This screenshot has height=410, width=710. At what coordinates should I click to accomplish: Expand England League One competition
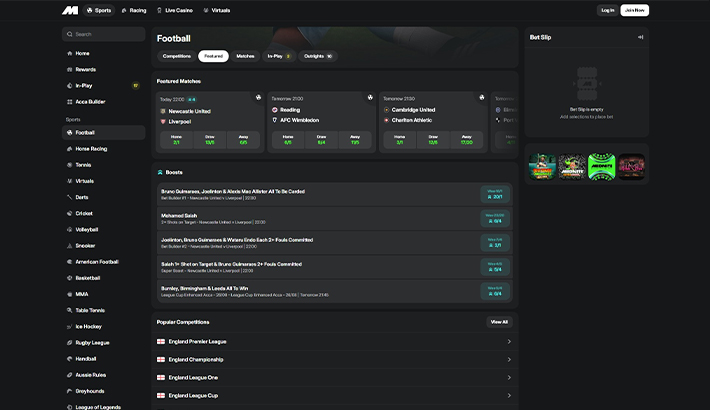[335, 377]
